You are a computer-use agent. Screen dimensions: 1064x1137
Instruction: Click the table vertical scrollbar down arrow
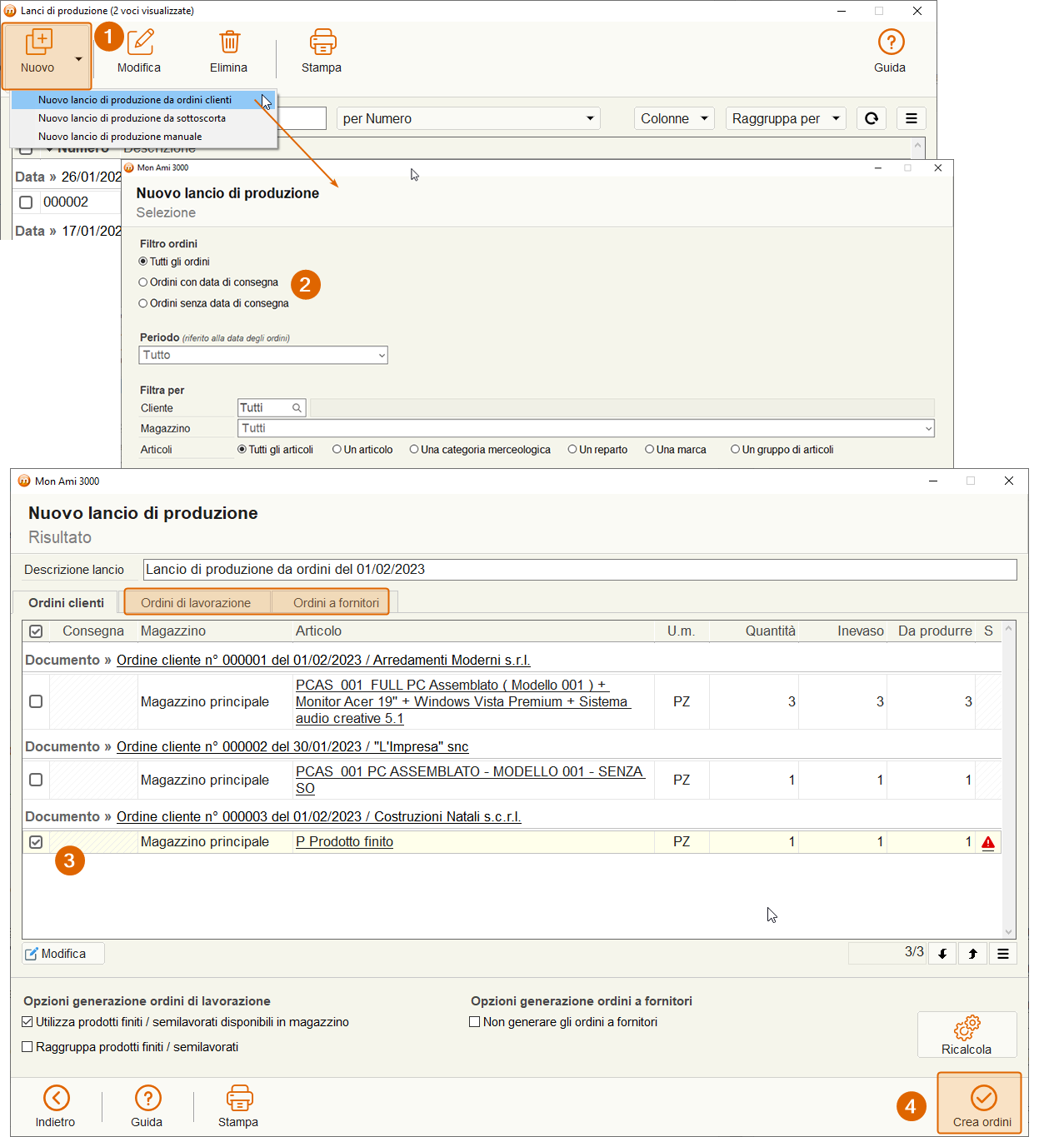click(x=1009, y=932)
